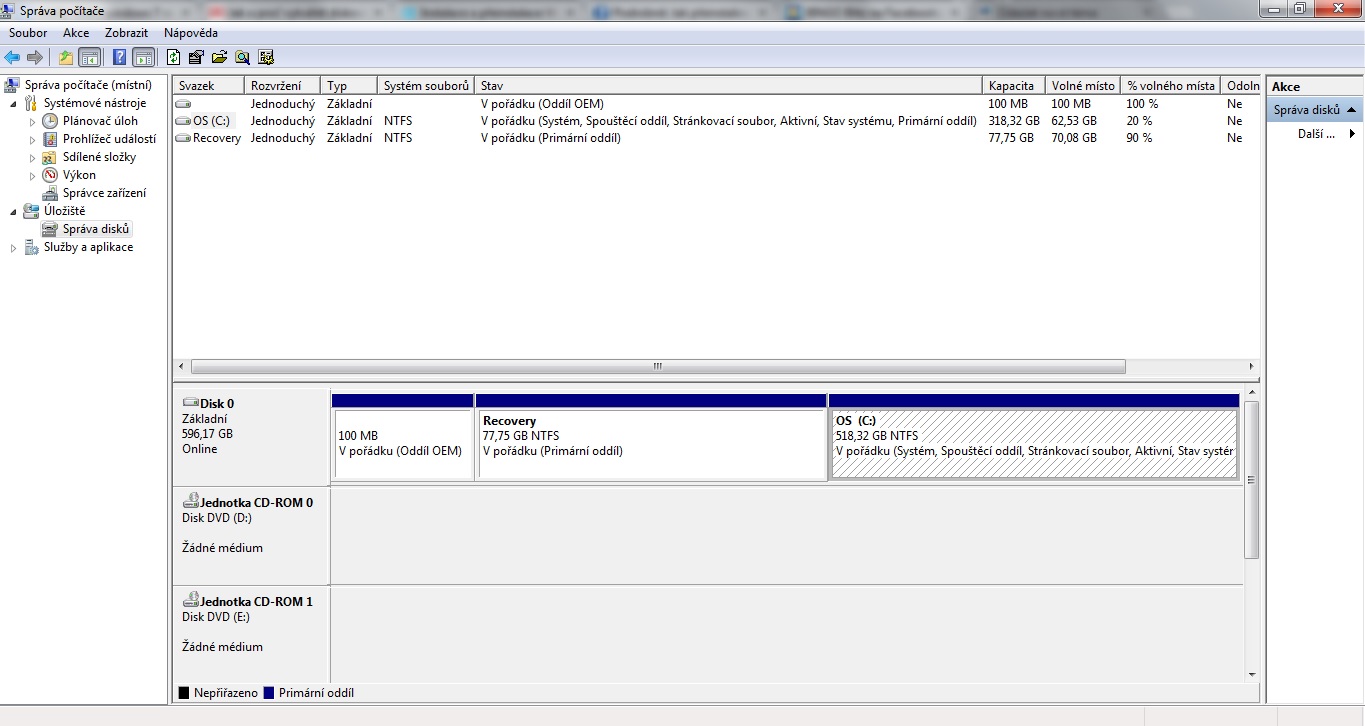Viewport: 1365px width, 726px height.
Task: Click the 90 % free value
Action: pyautogui.click(x=1139, y=138)
